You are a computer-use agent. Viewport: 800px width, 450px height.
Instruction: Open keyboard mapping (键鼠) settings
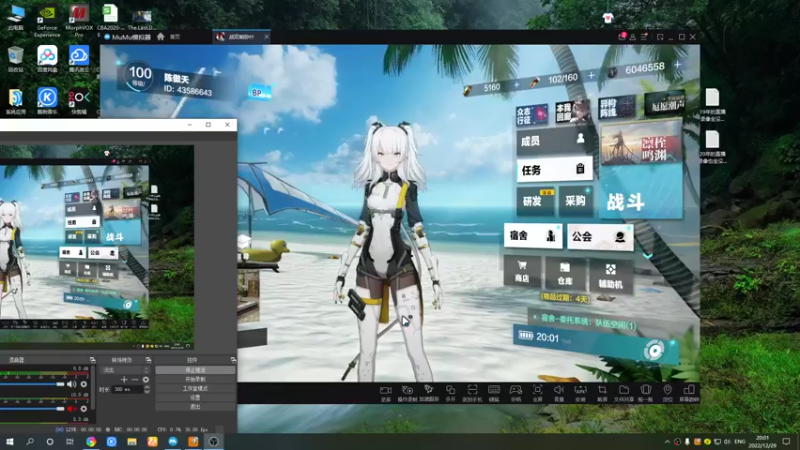pos(494,393)
